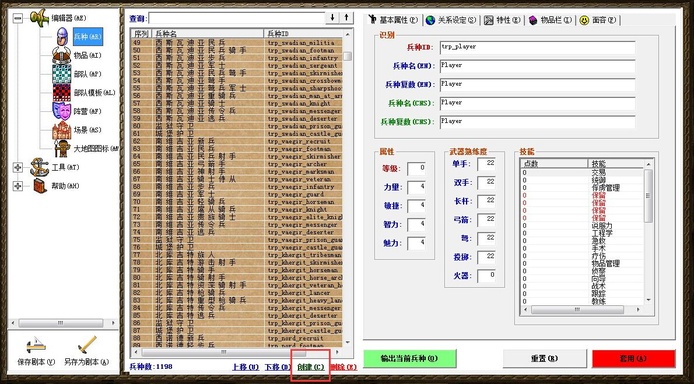The width and height of the screenshot is (694, 384).
Task: Open 场景 via the castle icon
Action: (62, 130)
